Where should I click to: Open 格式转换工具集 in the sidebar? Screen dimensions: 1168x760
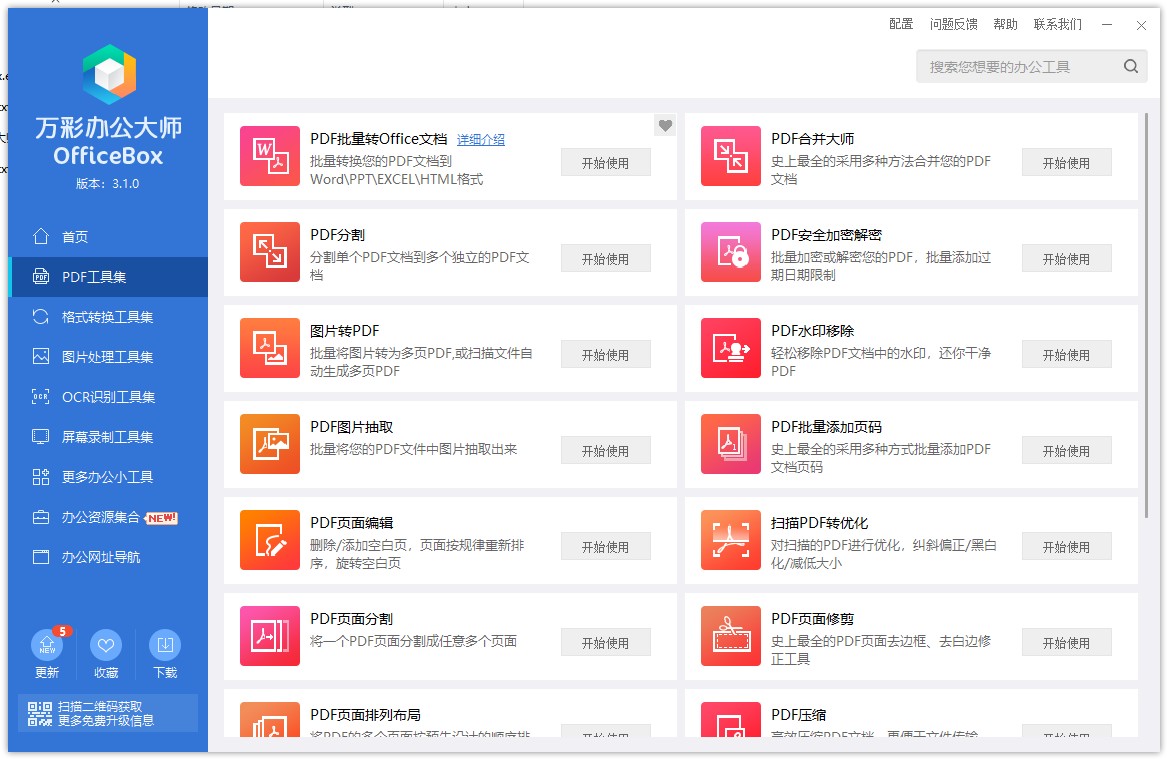(x=108, y=317)
